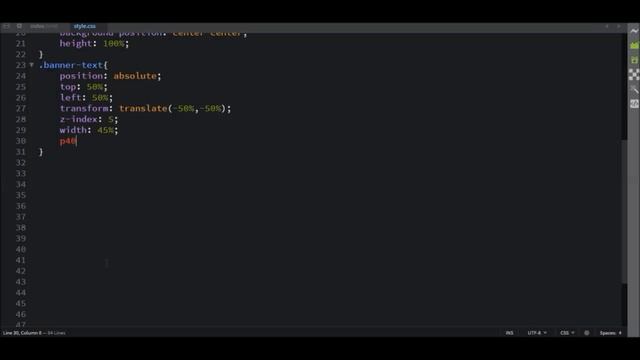
Task: Click the magic wand beautify icon
Action: 634,89
